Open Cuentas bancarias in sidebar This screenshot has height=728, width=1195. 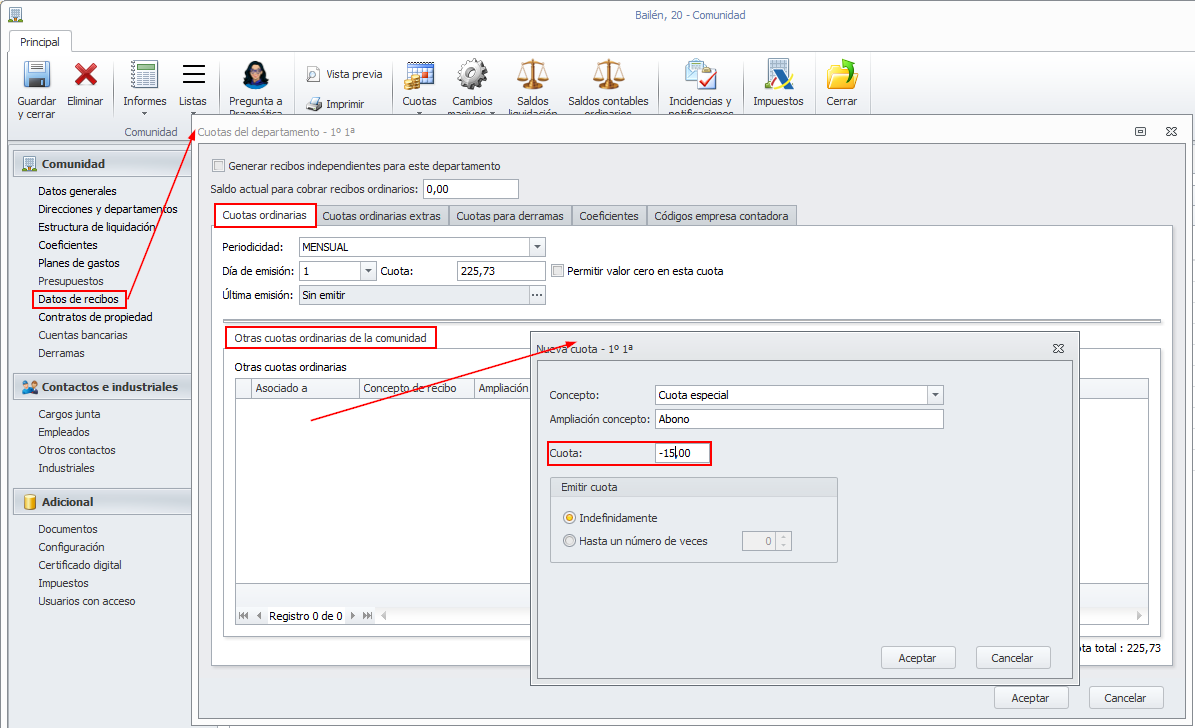coord(83,335)
